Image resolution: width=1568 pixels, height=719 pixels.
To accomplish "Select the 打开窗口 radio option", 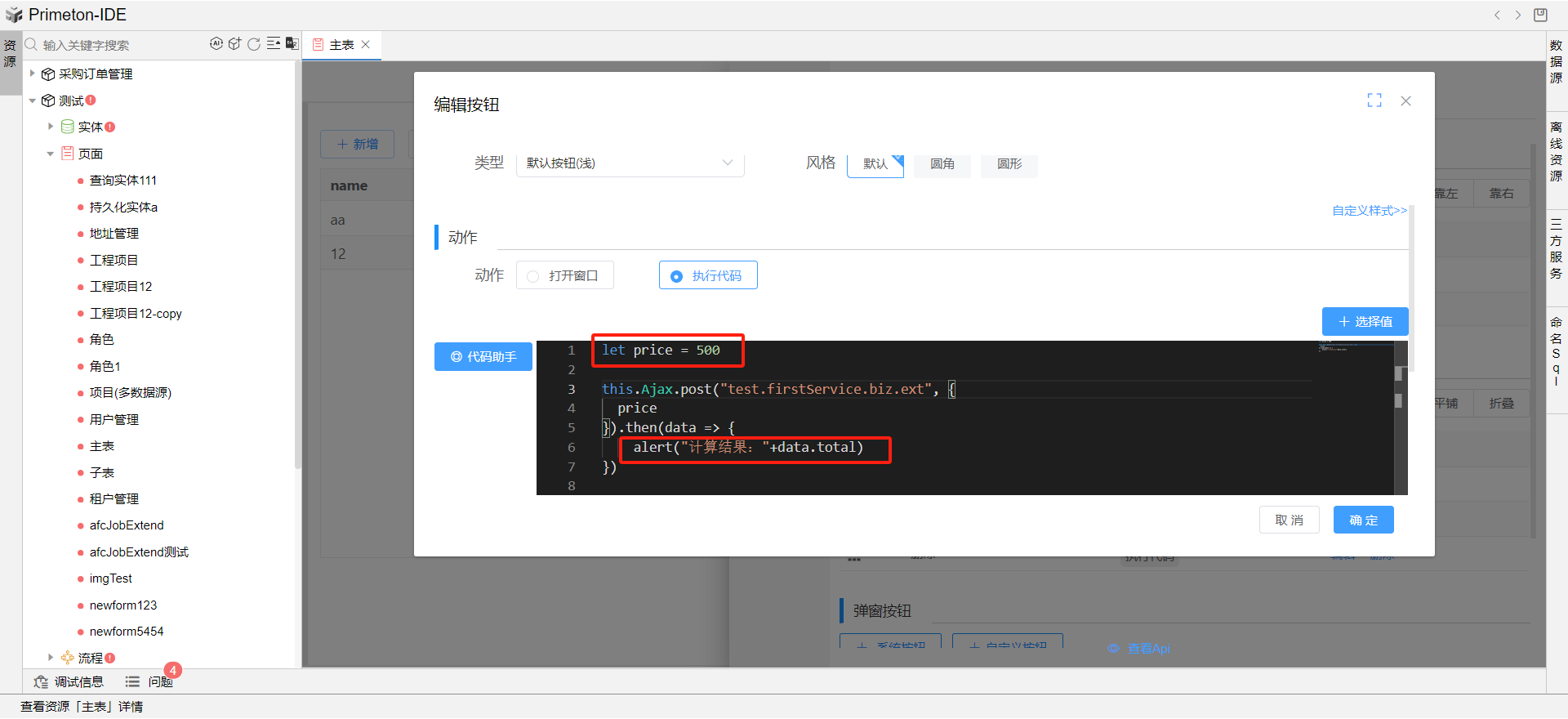I will coord(565,276).
